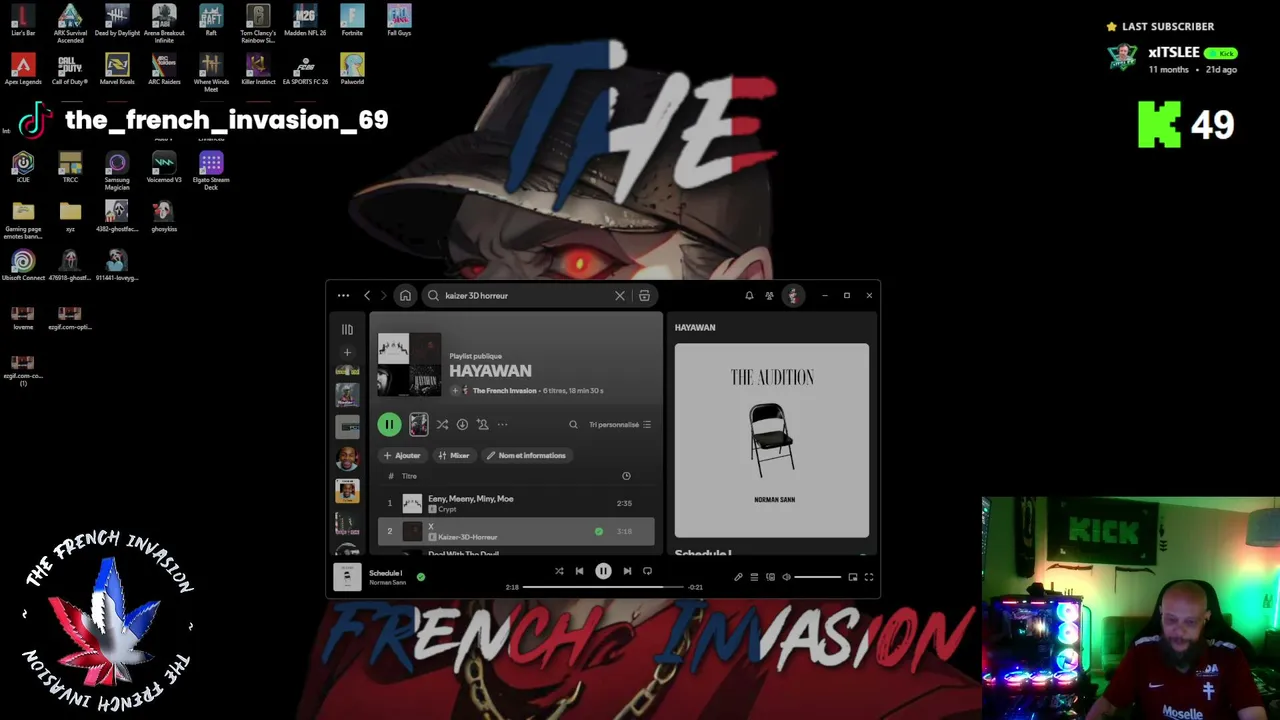
Task: Open the Spotify three-dots main menu
Action: tap(343, 296)
